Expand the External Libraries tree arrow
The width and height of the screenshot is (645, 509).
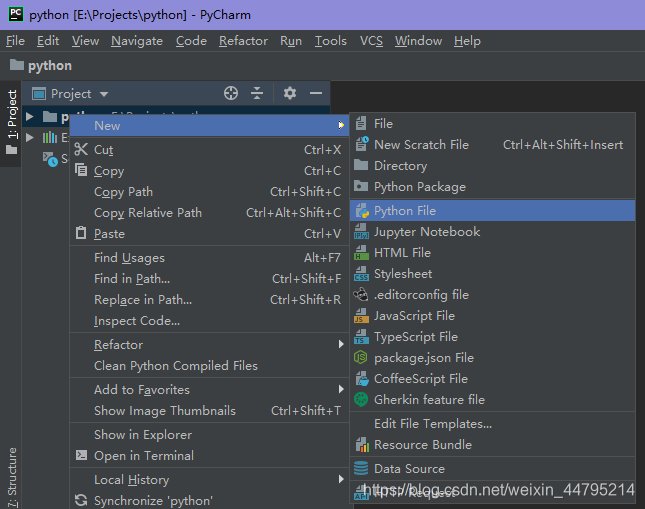pos(30,137)
